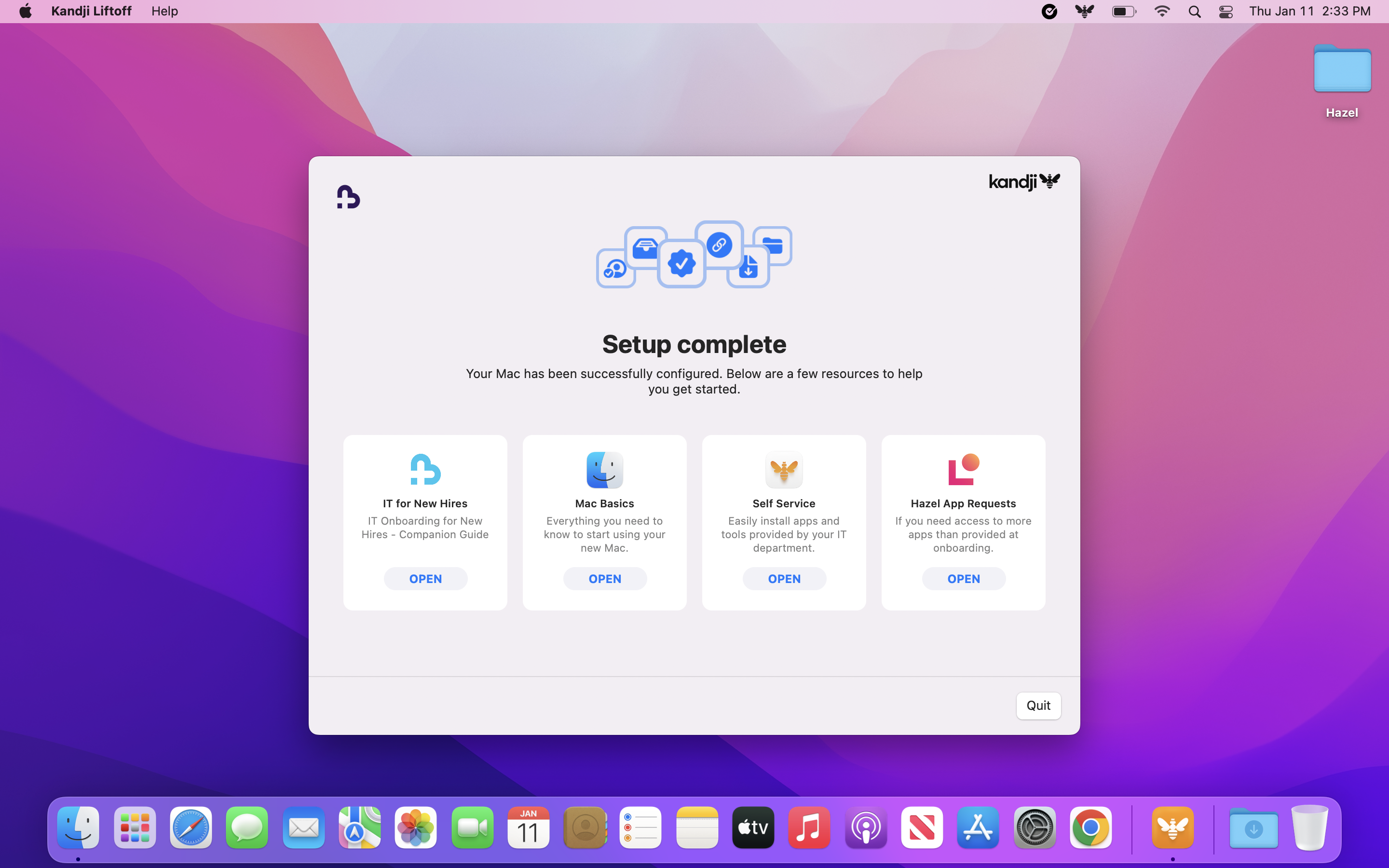The image size is (1389, 868).
Task: Open Messages from the Dock
Action: coord(247,828)
